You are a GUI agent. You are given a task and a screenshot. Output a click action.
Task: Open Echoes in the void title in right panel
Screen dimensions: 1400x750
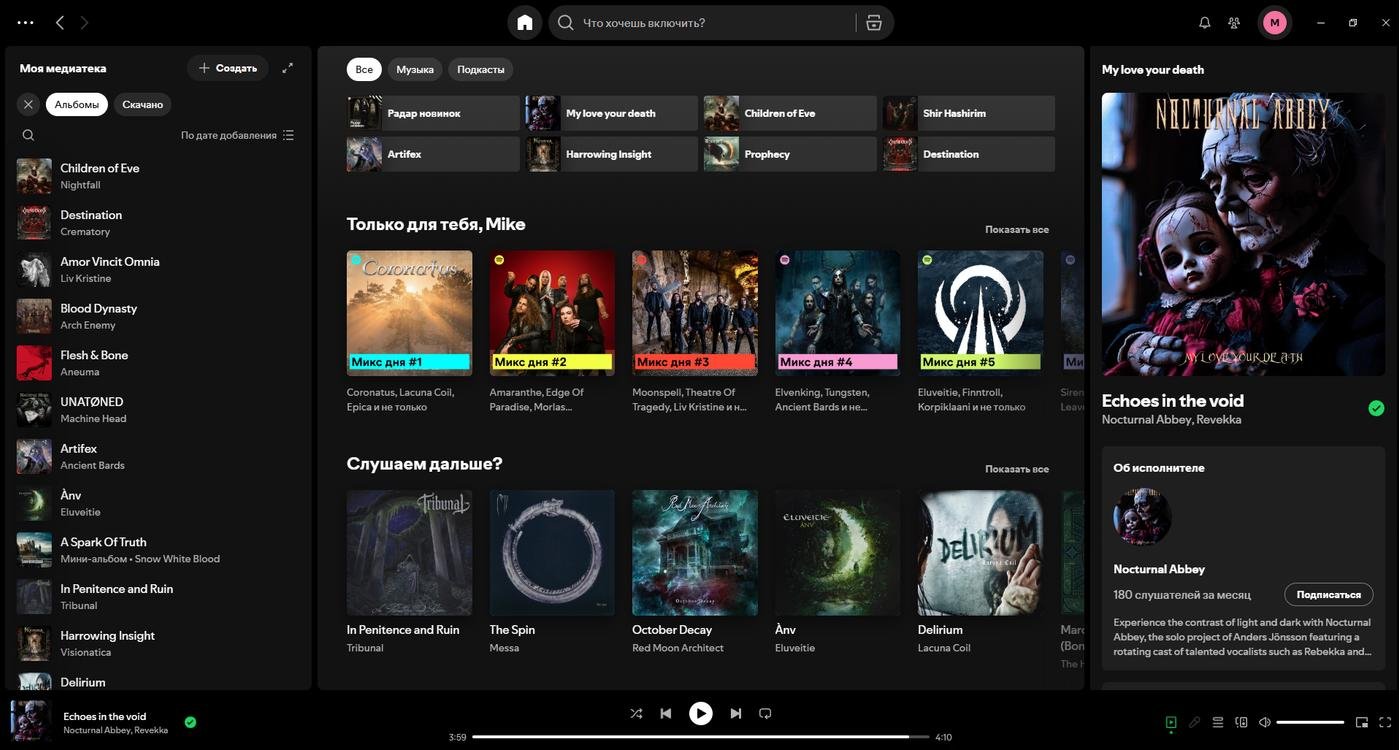click(x=1173, y=400)
